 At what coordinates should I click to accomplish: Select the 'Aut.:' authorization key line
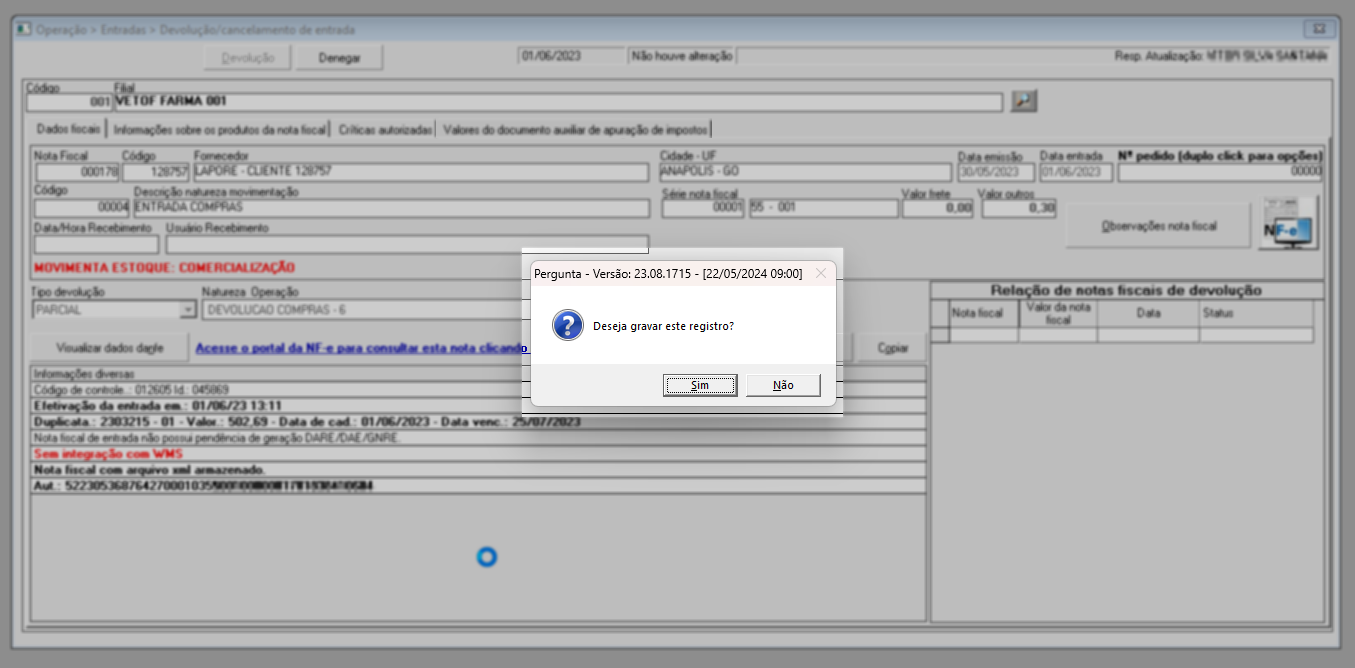click(x=478, y=486)
